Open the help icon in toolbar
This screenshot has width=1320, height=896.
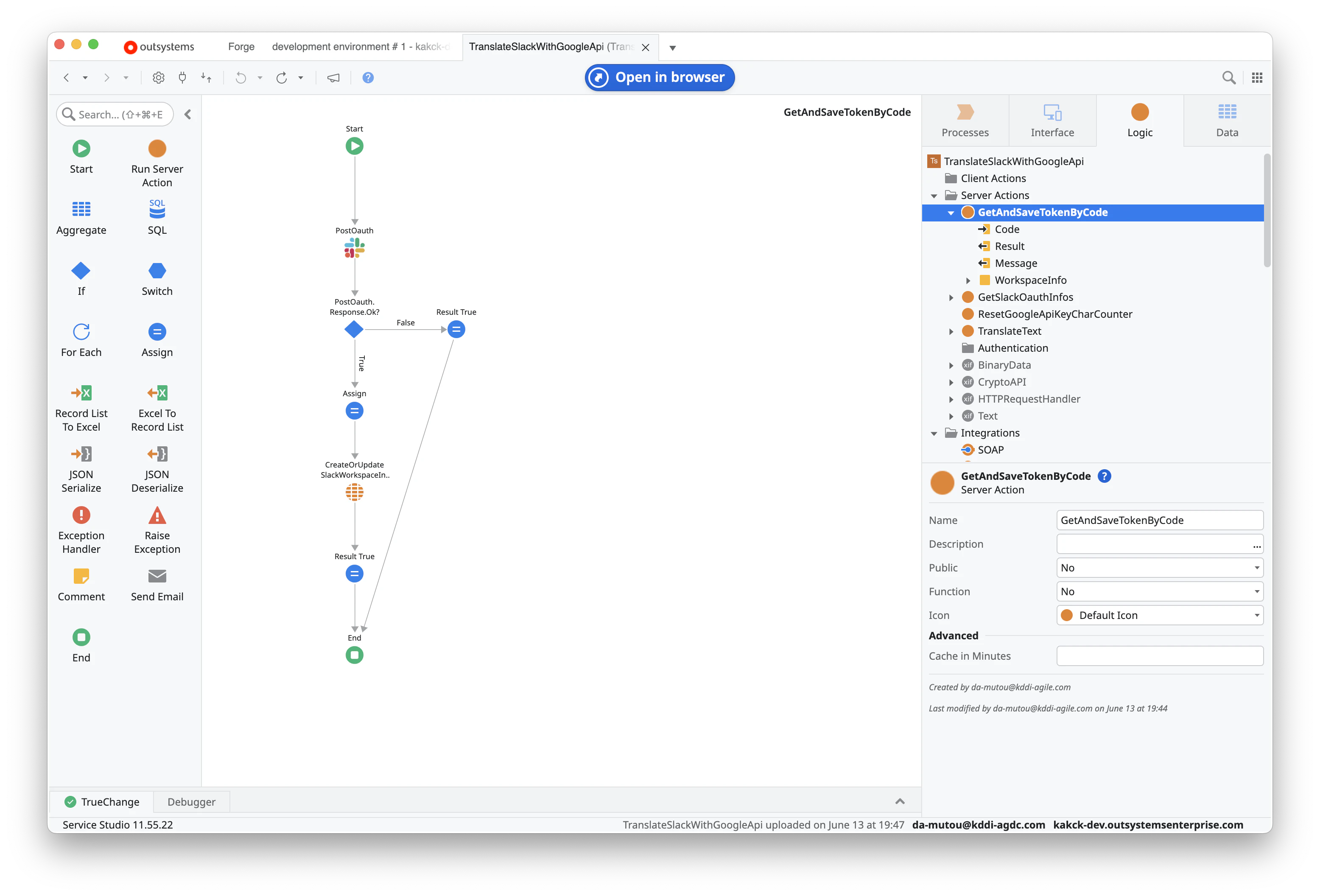[x=368, y=77]
